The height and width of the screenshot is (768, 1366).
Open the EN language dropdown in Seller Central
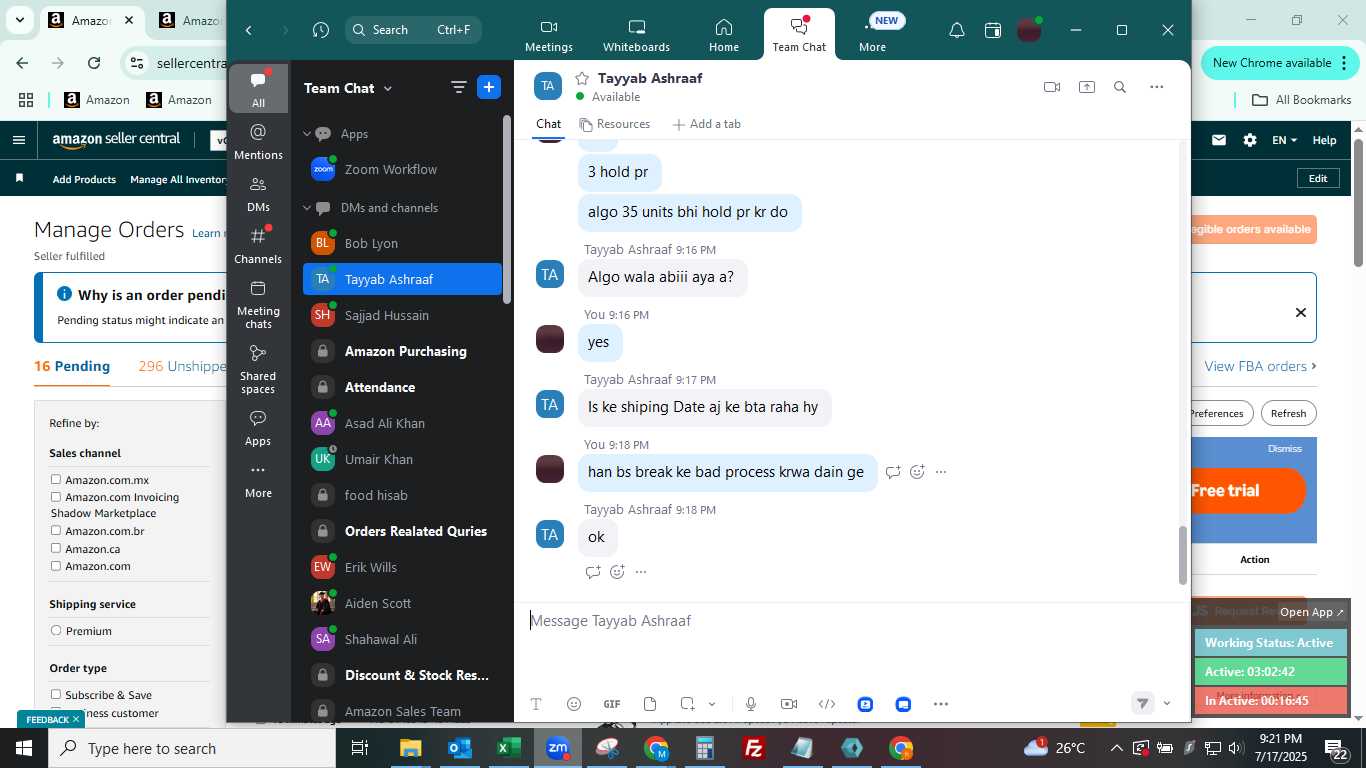pos(1284,140)
